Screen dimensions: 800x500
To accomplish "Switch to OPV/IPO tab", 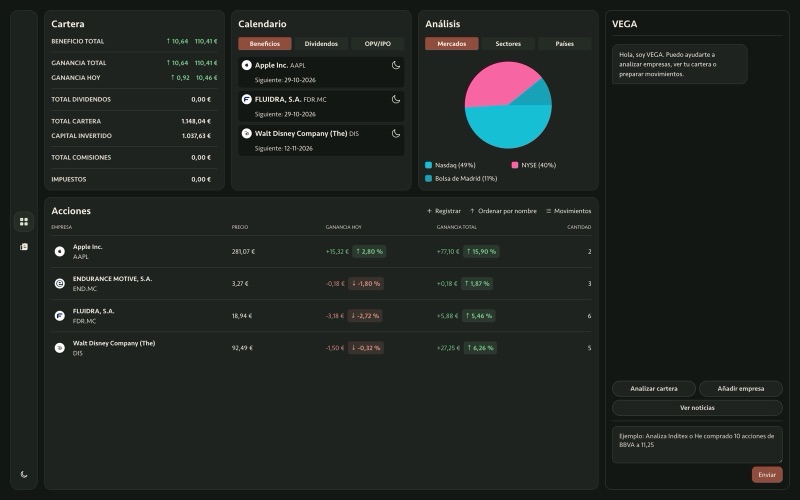I will pyautogui.click(x=378, y=44).
